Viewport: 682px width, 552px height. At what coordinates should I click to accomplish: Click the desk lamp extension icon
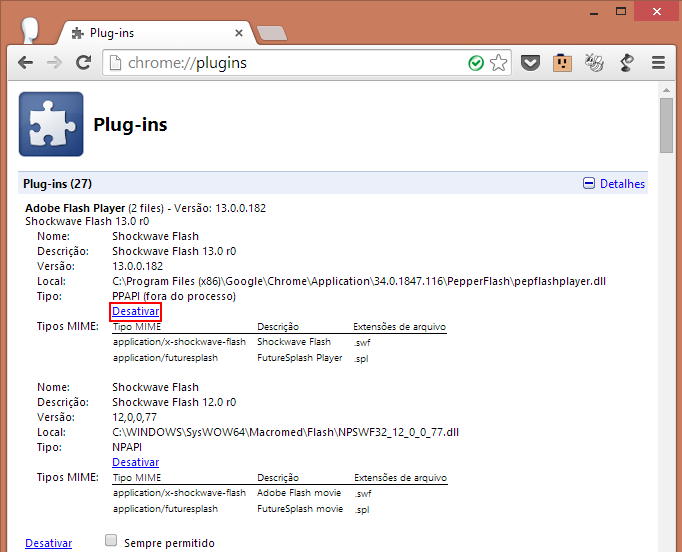(x=627, y=63)
